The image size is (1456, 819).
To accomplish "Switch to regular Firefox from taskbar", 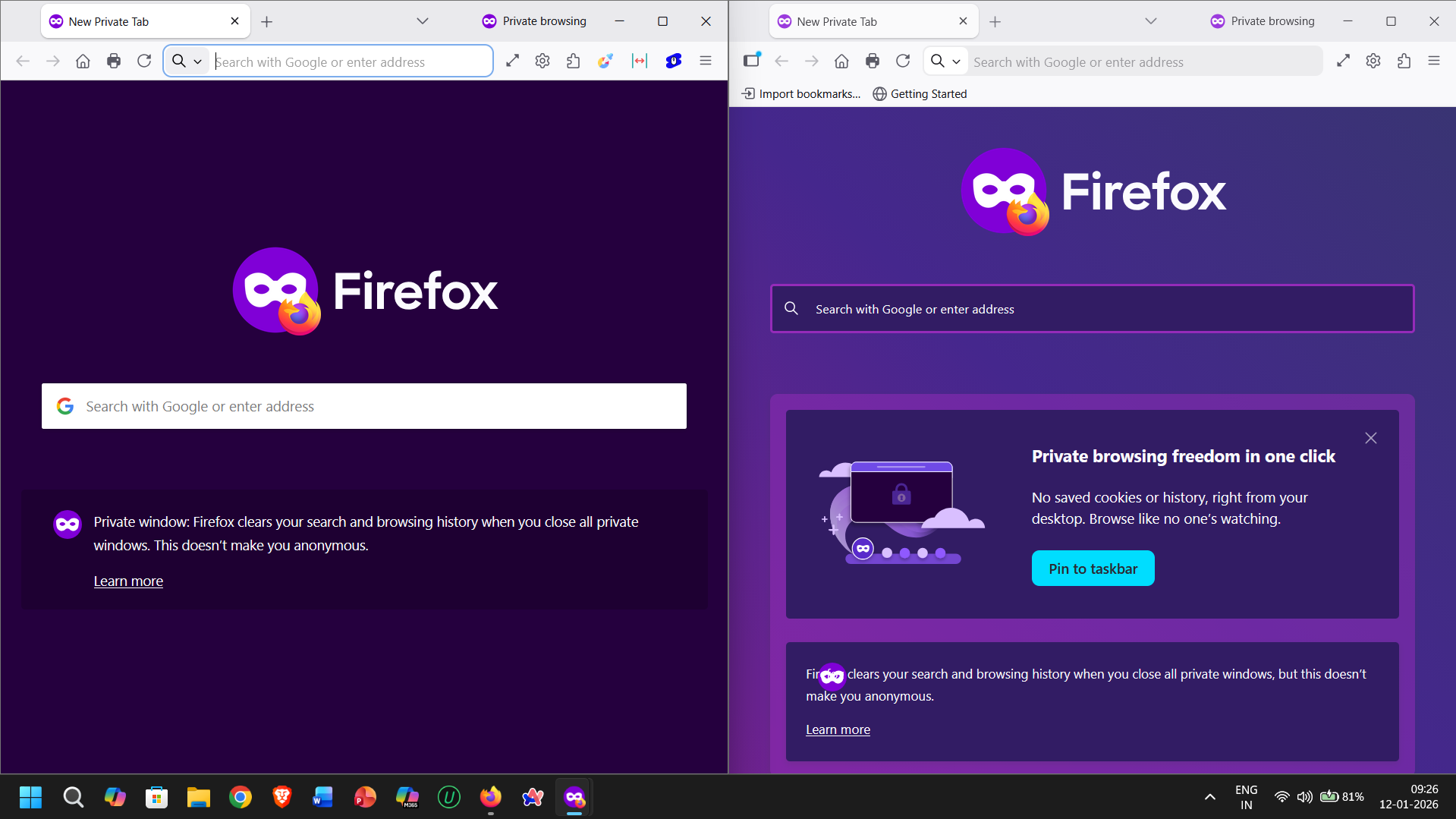I will (491, 797).
